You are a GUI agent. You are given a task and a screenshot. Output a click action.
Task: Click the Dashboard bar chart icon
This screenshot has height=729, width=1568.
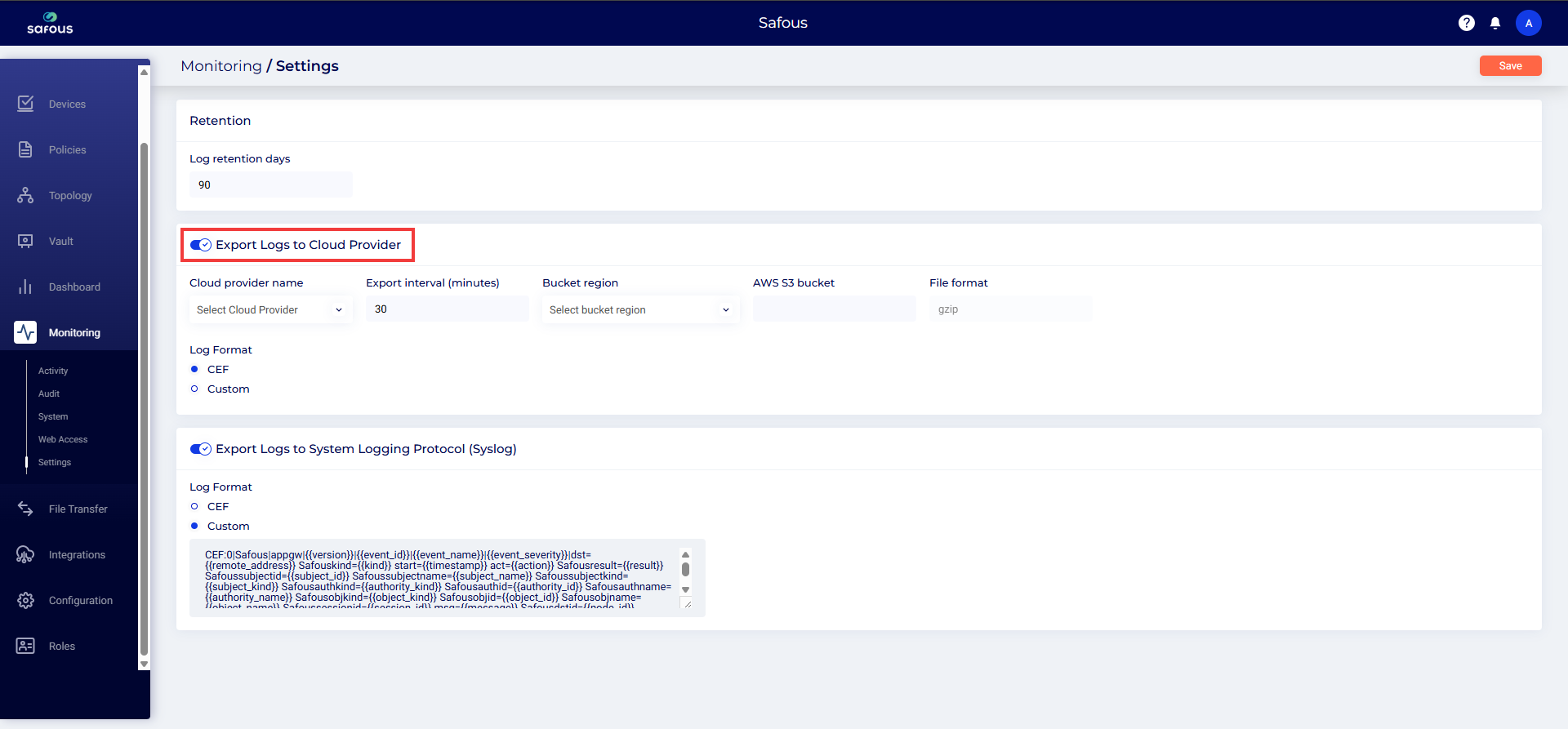(25, 287)
